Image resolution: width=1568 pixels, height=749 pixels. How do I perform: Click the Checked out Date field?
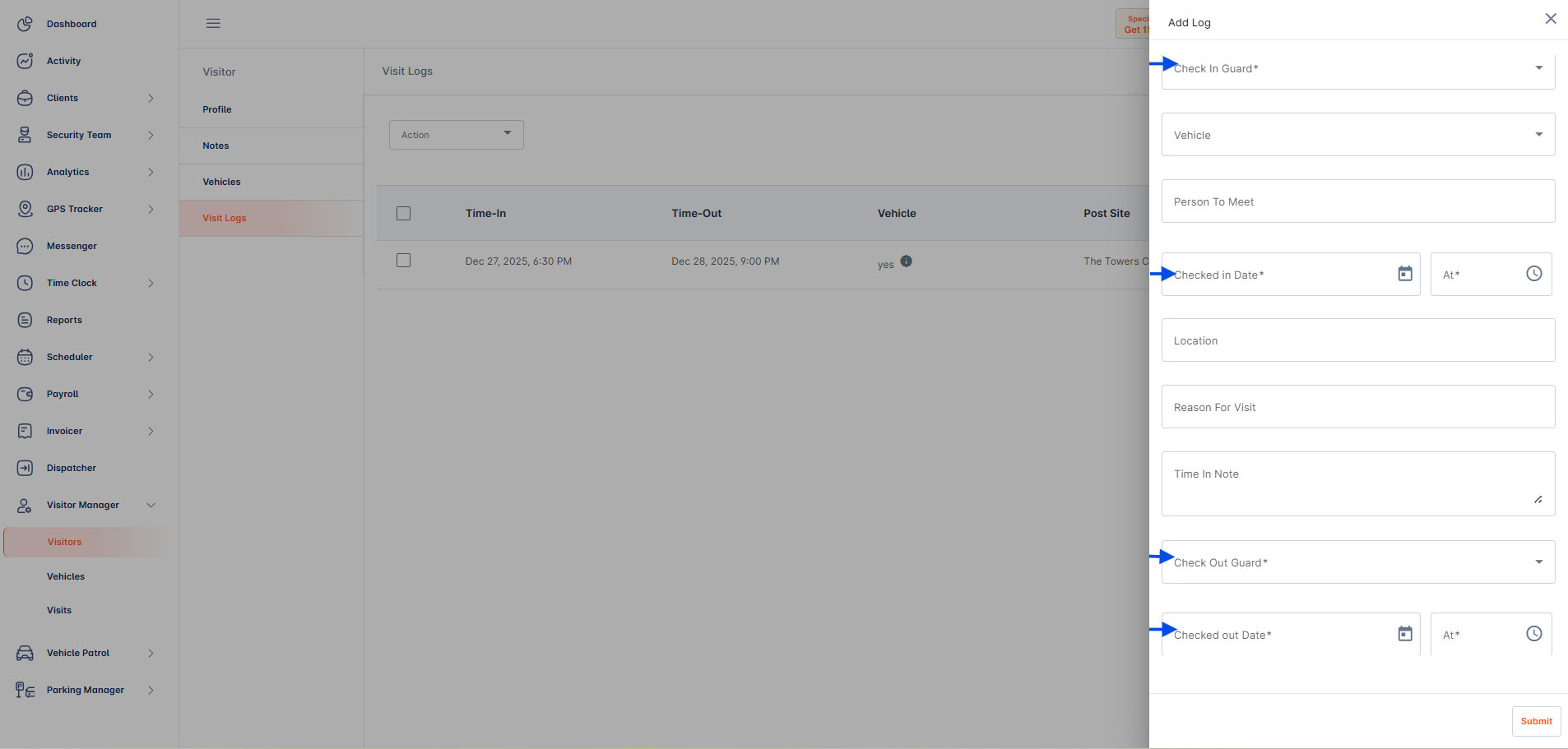coord(1291,635)
